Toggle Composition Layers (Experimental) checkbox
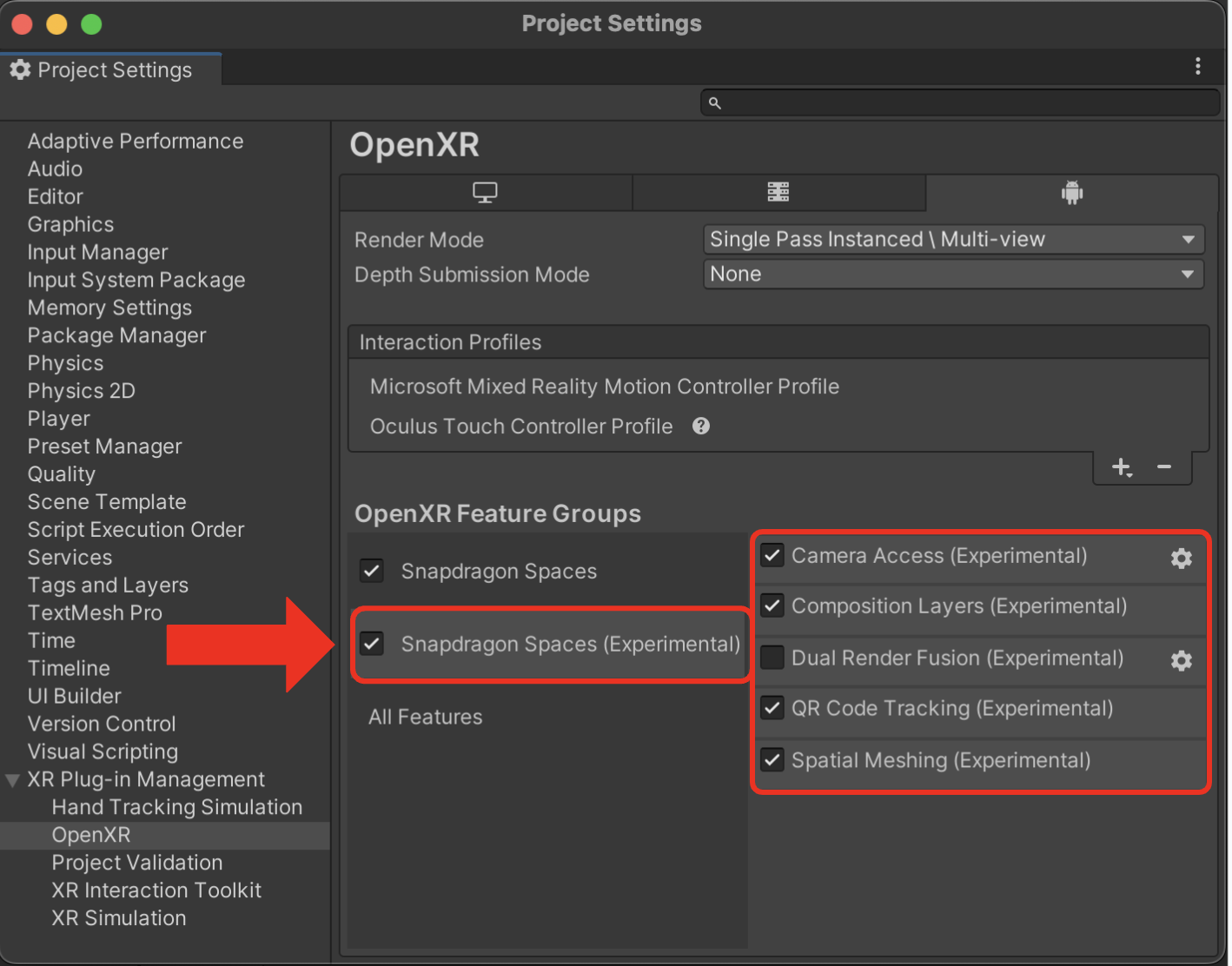 point(772,605)
